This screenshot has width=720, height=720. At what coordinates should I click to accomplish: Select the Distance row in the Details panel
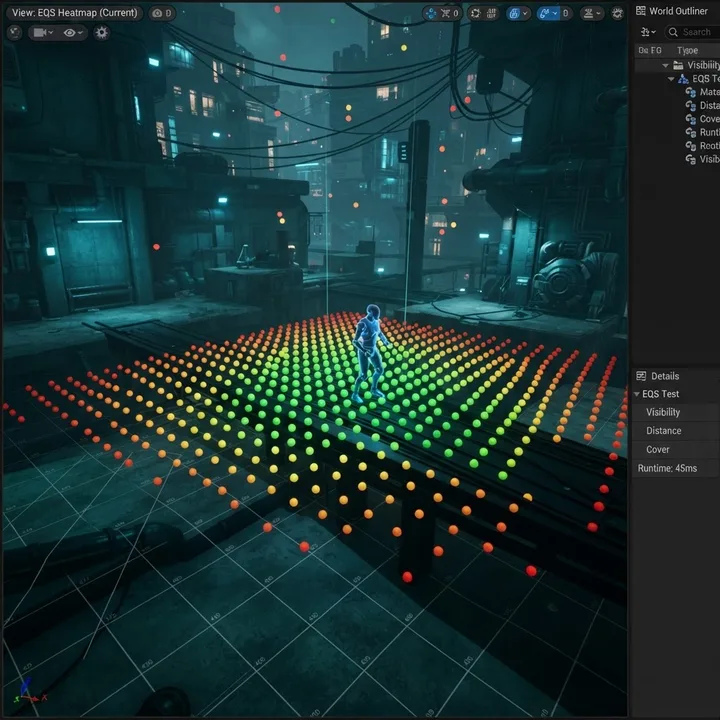676,431
